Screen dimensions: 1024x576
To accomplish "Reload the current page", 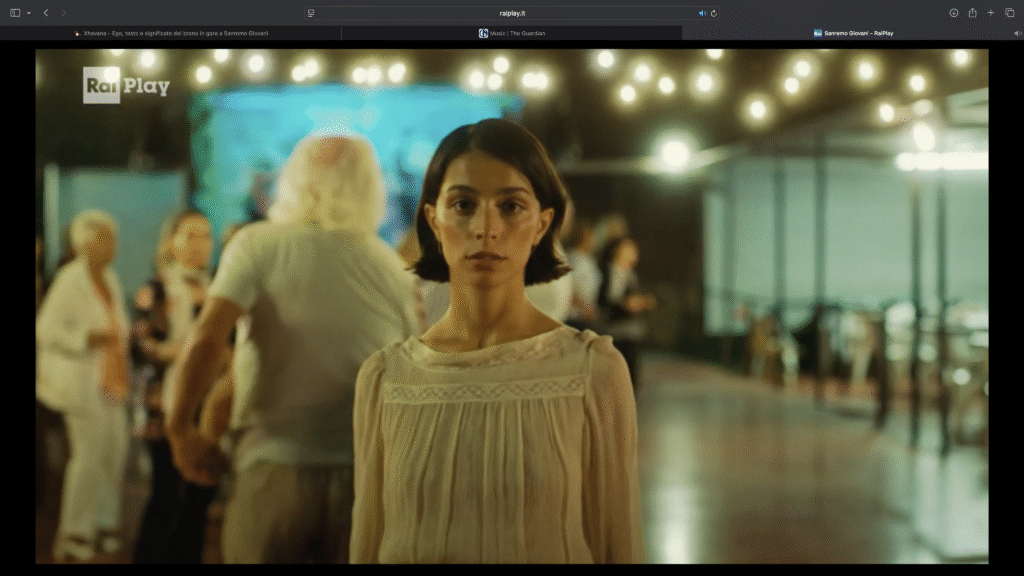I will click(713, 13).
